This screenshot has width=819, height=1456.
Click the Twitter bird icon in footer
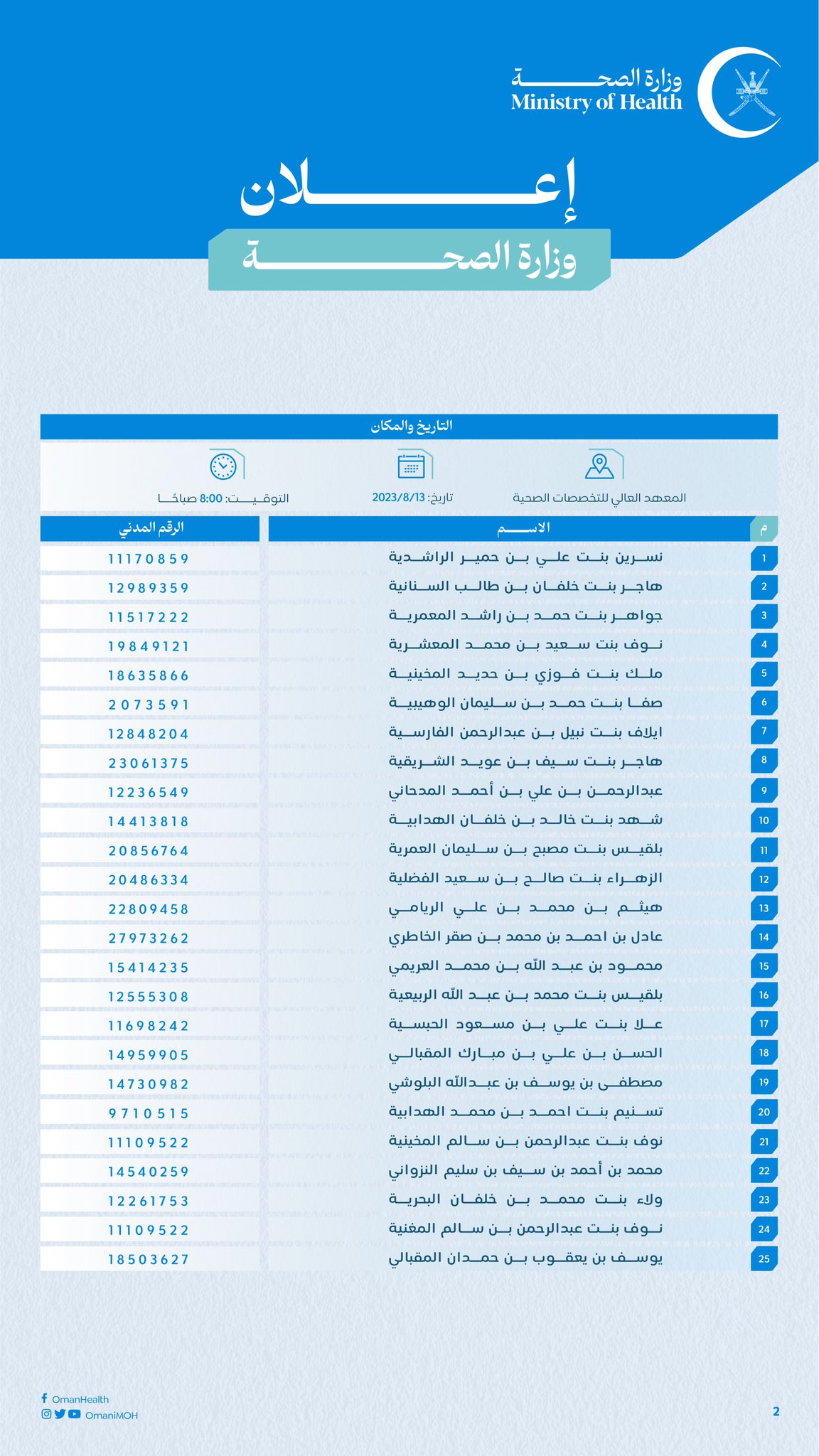tap(60, 1414)
